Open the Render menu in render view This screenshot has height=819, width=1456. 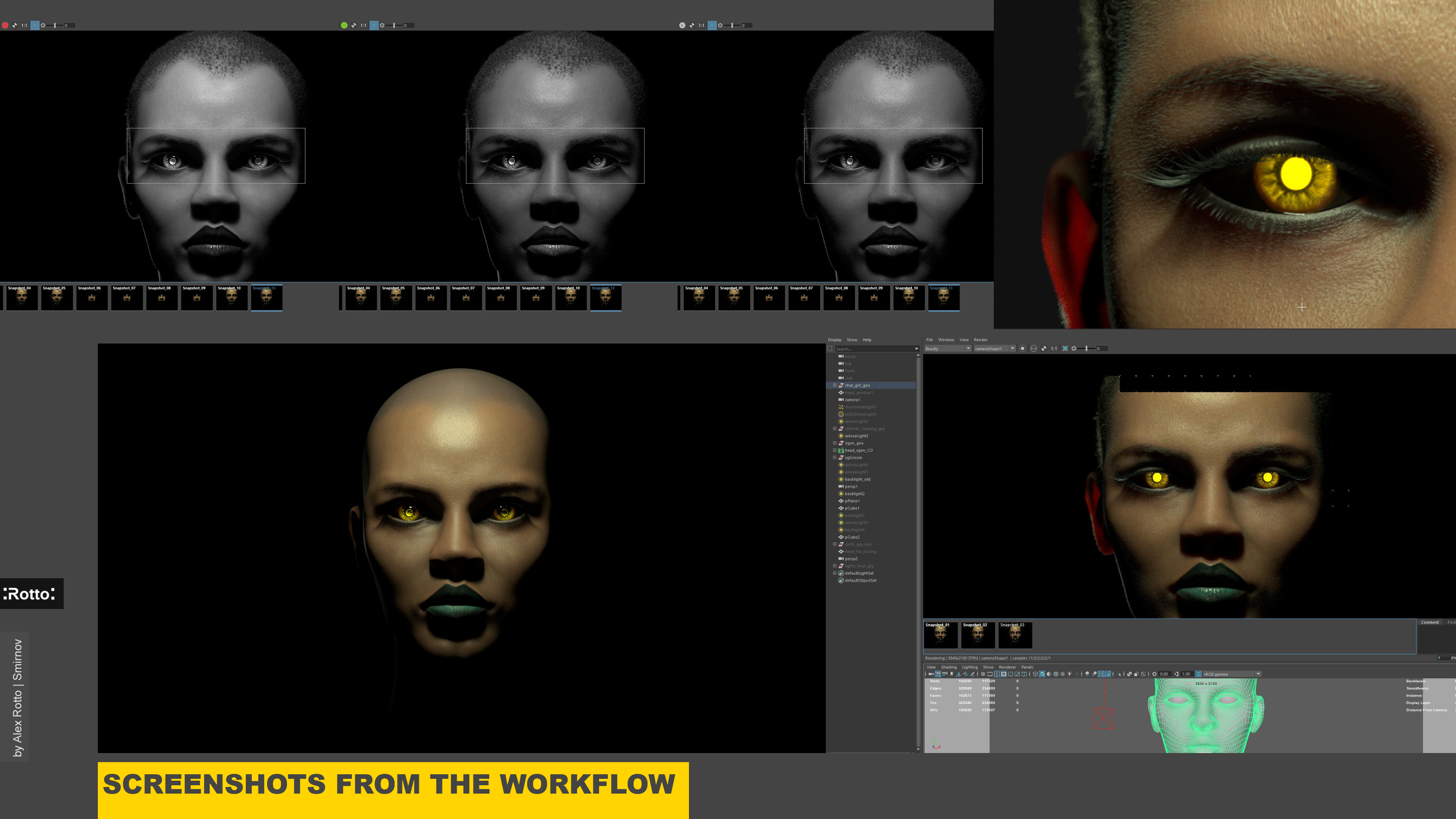[981, 340]
